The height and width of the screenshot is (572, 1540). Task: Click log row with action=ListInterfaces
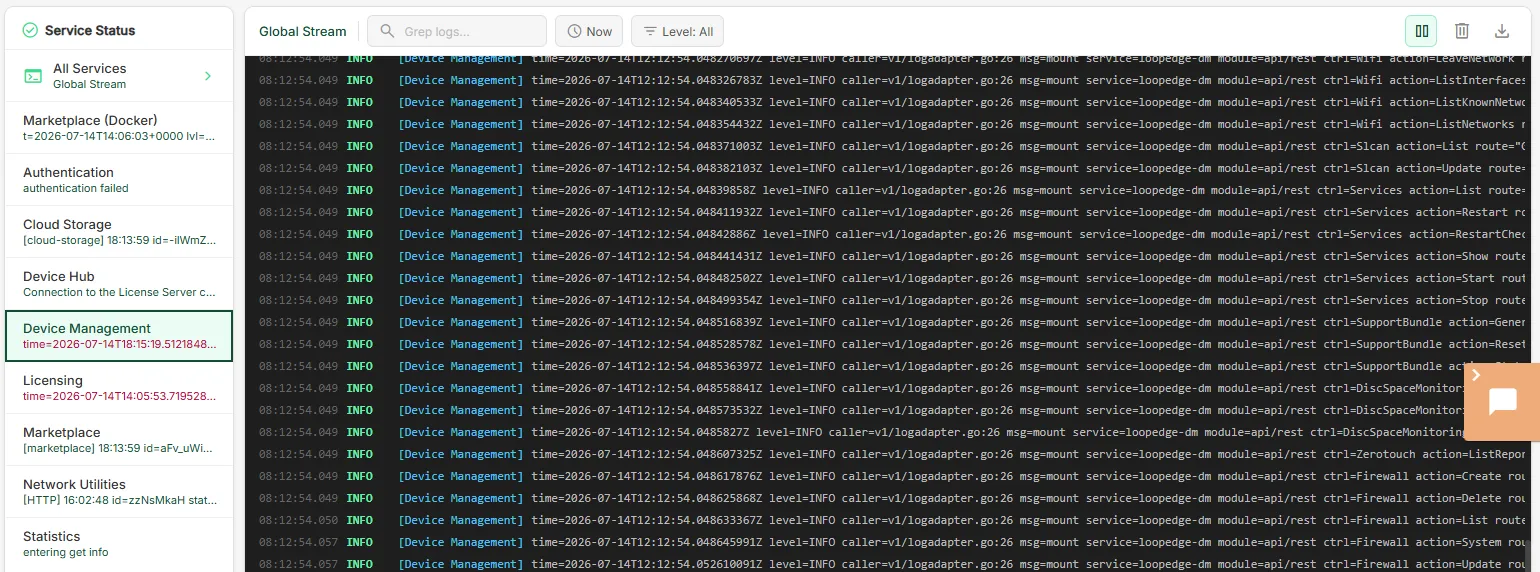coord(886,80)
